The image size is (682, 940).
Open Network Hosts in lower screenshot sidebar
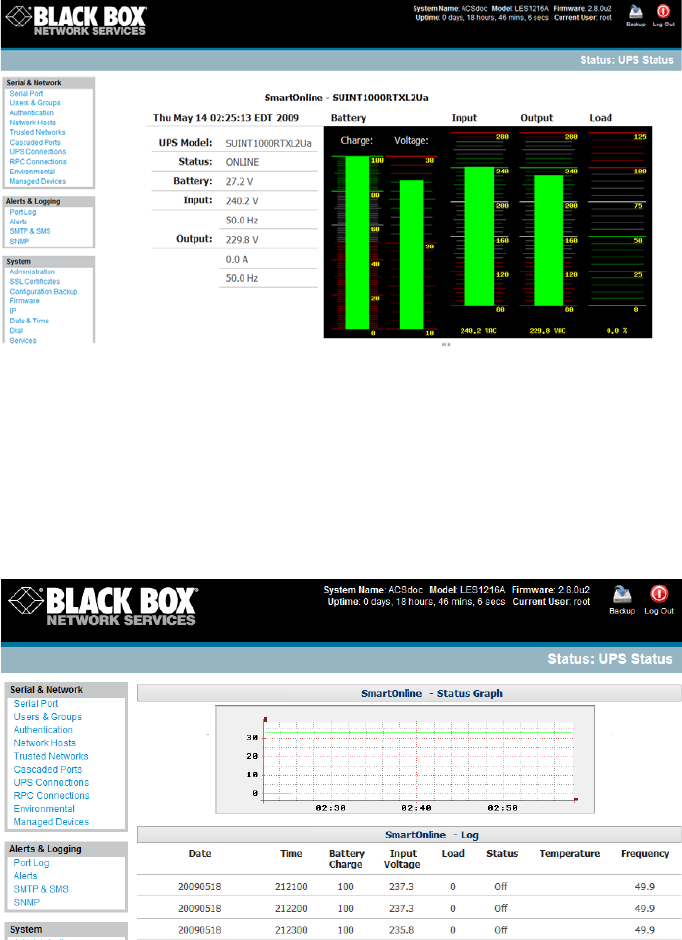(45, 743)
